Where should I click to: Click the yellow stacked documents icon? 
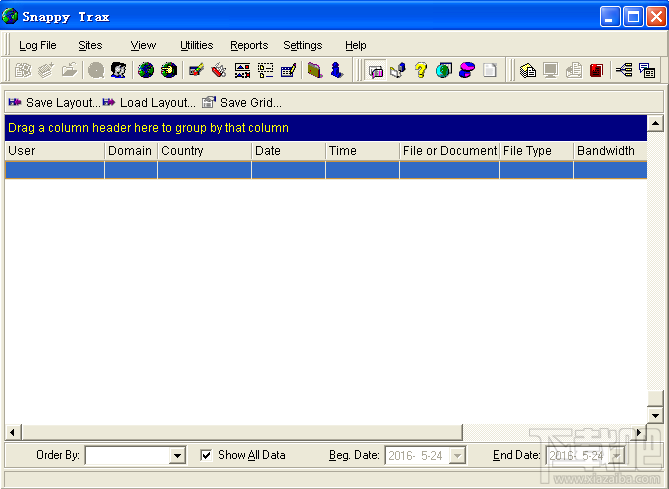click(528, 70)
